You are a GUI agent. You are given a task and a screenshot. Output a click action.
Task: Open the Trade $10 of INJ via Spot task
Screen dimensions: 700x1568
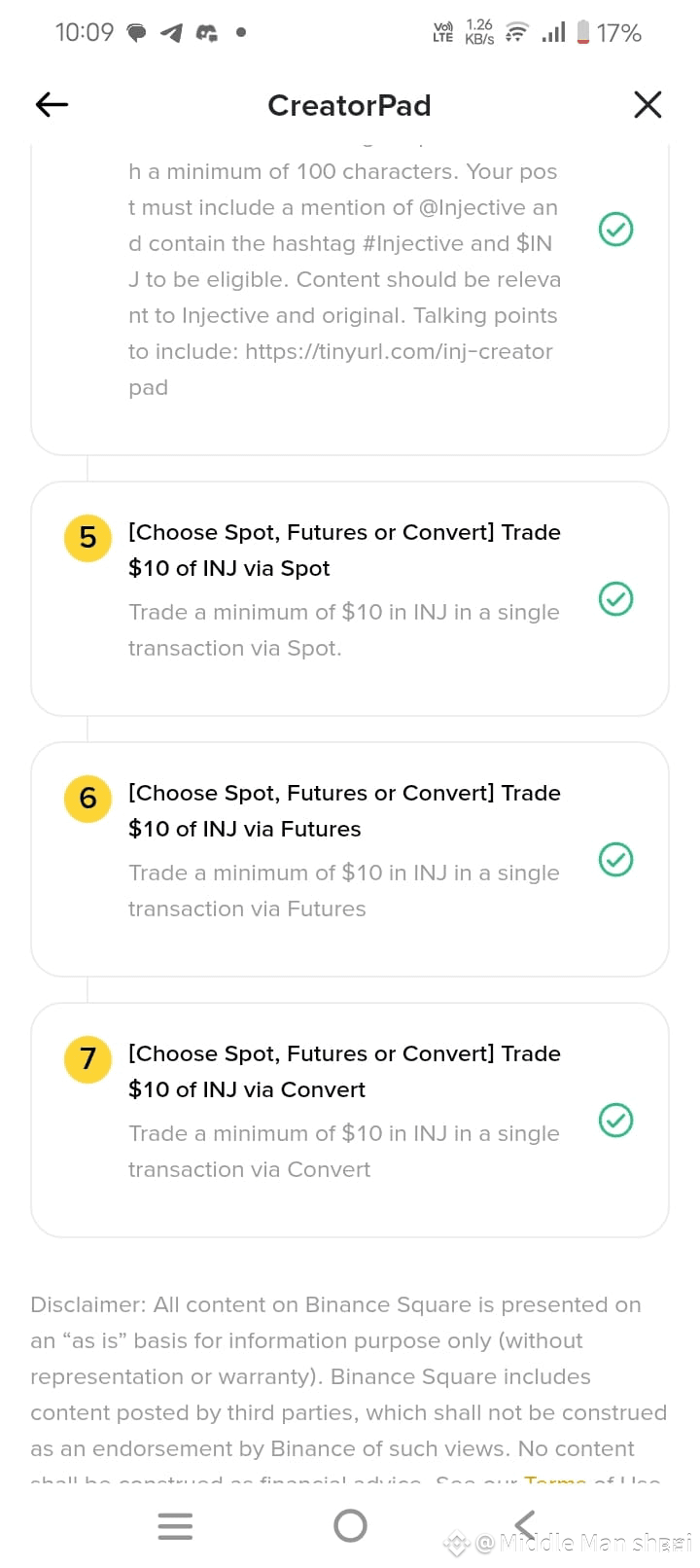tap(350, 598)
